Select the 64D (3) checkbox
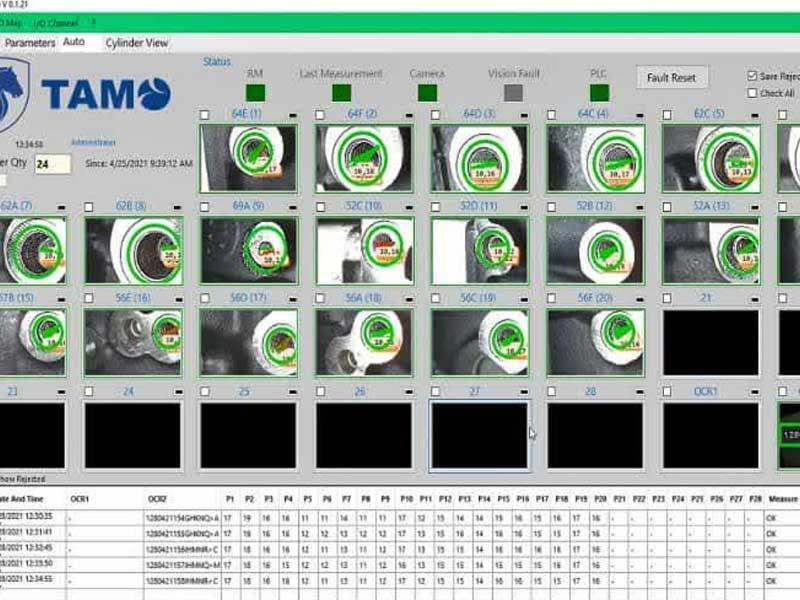Image resolution: width=800 pixels, height=600 pixels. (435, 115)
